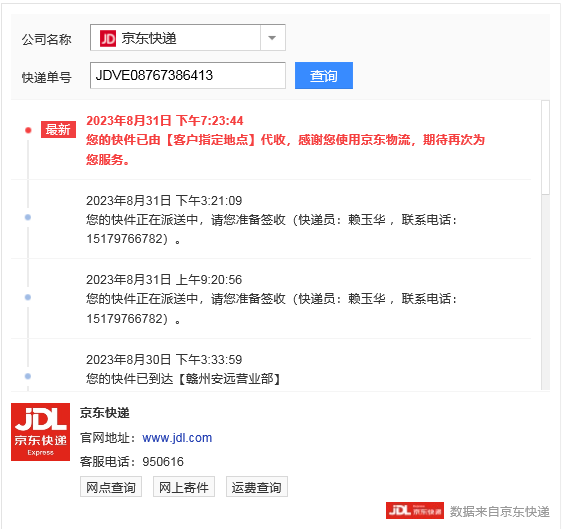Screen dimensions: 563x529
Task: Click the JD logo in company dropdown
Action: [108, 38]
